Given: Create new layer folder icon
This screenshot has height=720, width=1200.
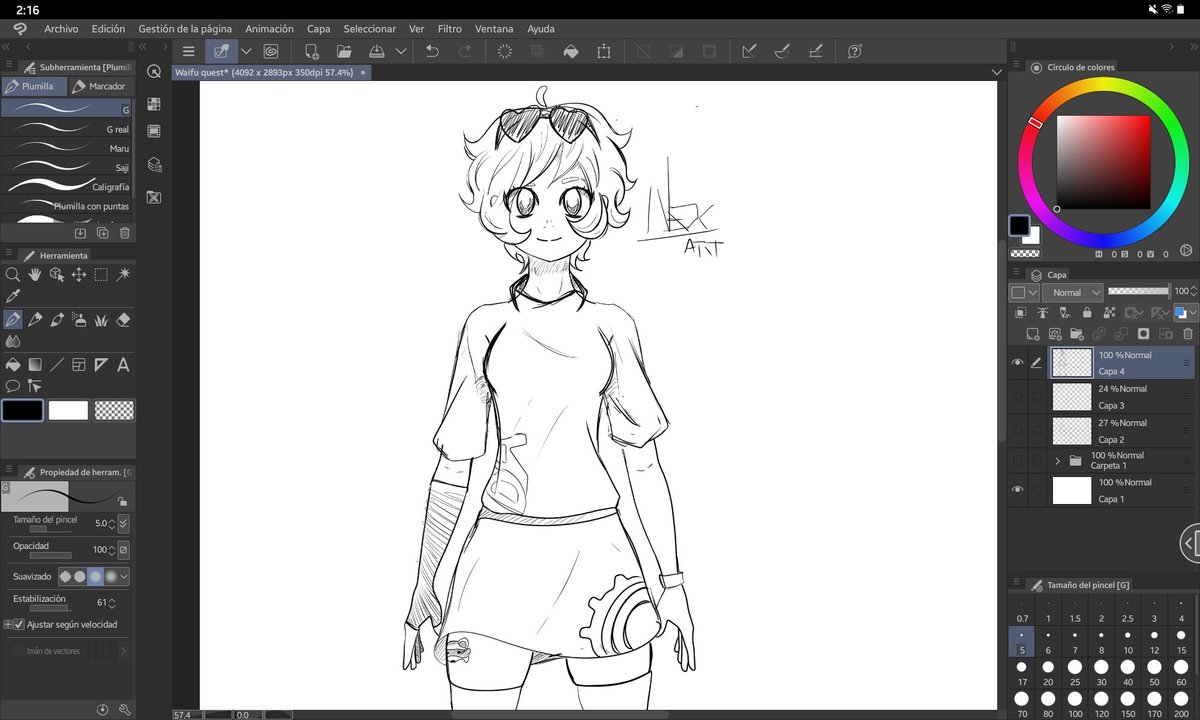Looking at the screenshot, I should (1077, 334).
